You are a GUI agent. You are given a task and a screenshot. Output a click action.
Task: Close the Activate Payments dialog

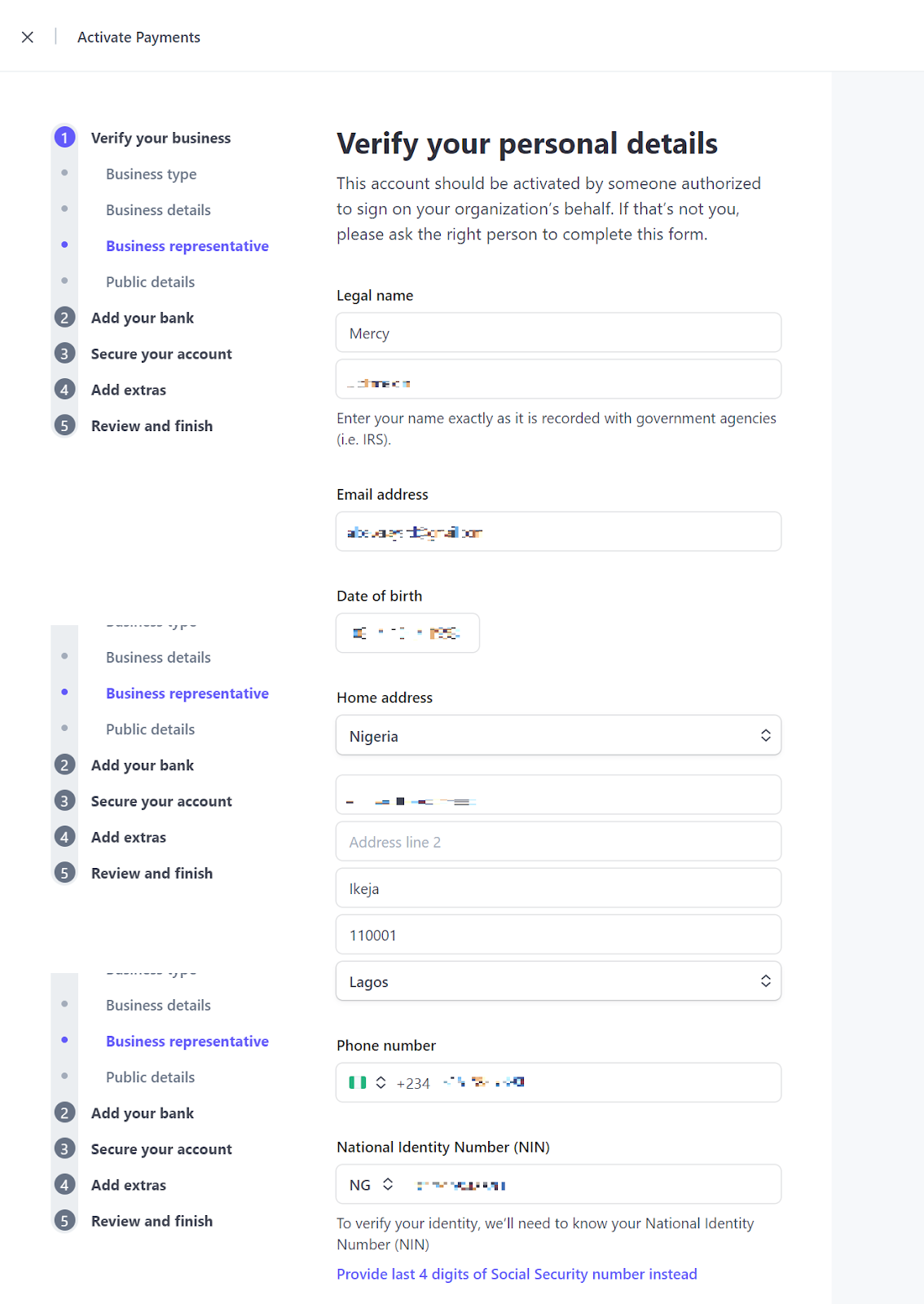coord(28,37)
